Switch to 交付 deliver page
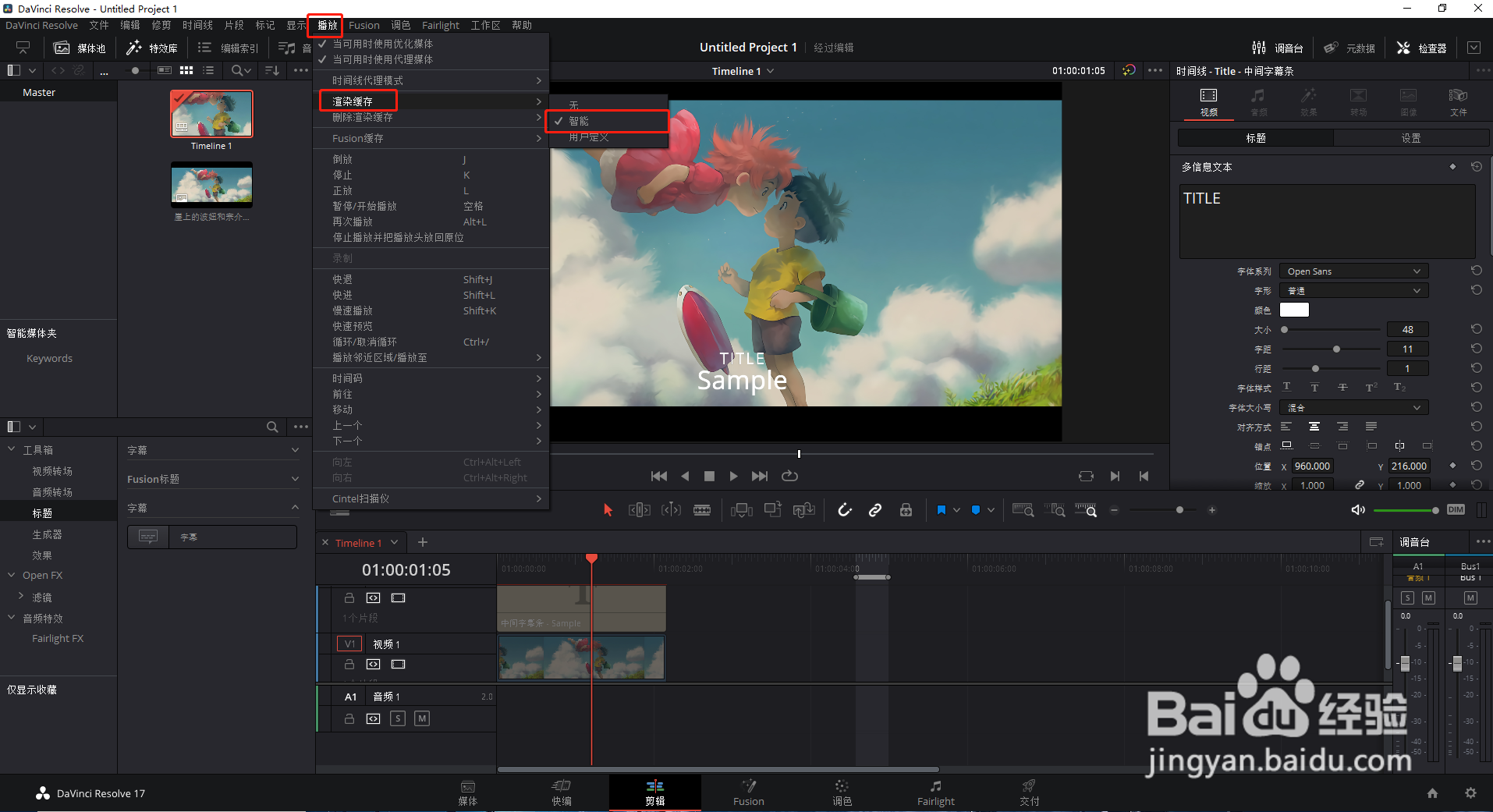 point(1030,793)
